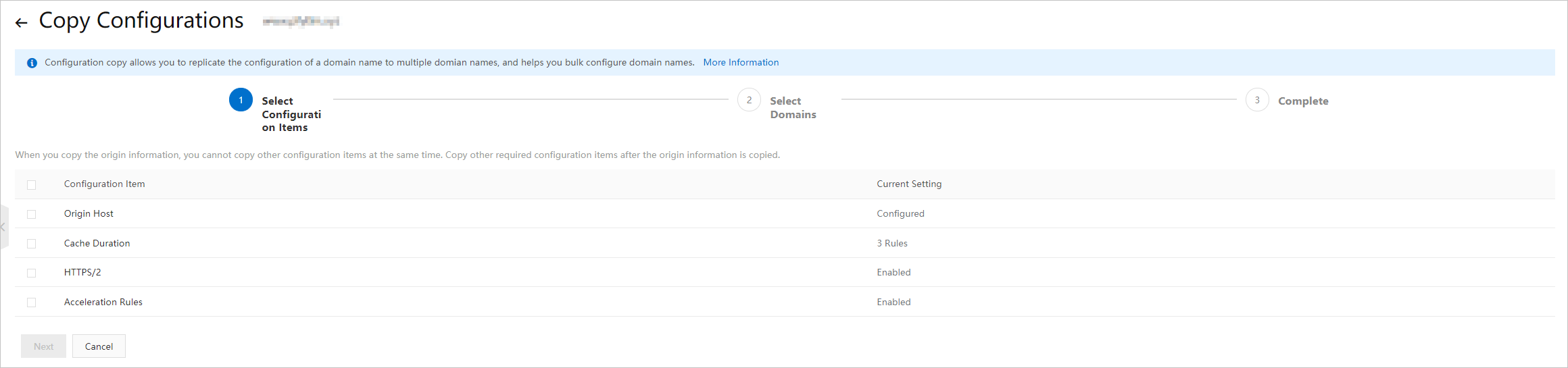Expand the collapsed left sidebar handle
The image size is (1568, 368).
coord(3,228)
